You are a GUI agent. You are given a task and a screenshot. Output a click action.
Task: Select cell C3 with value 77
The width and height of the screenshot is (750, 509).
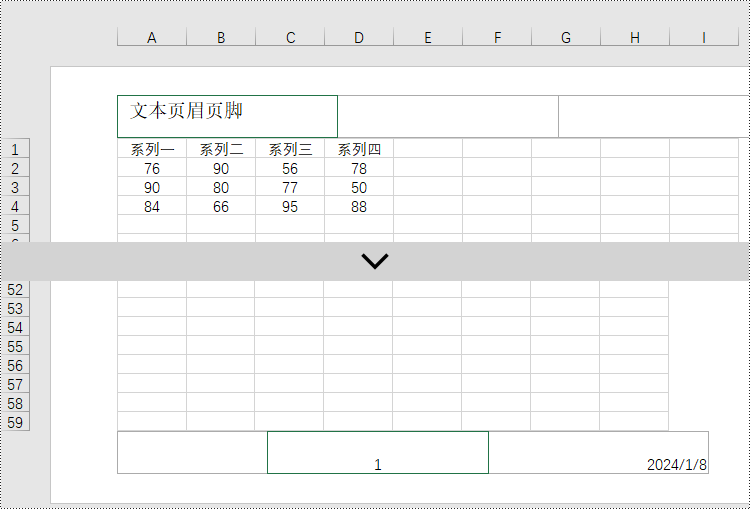coord(290,187)
